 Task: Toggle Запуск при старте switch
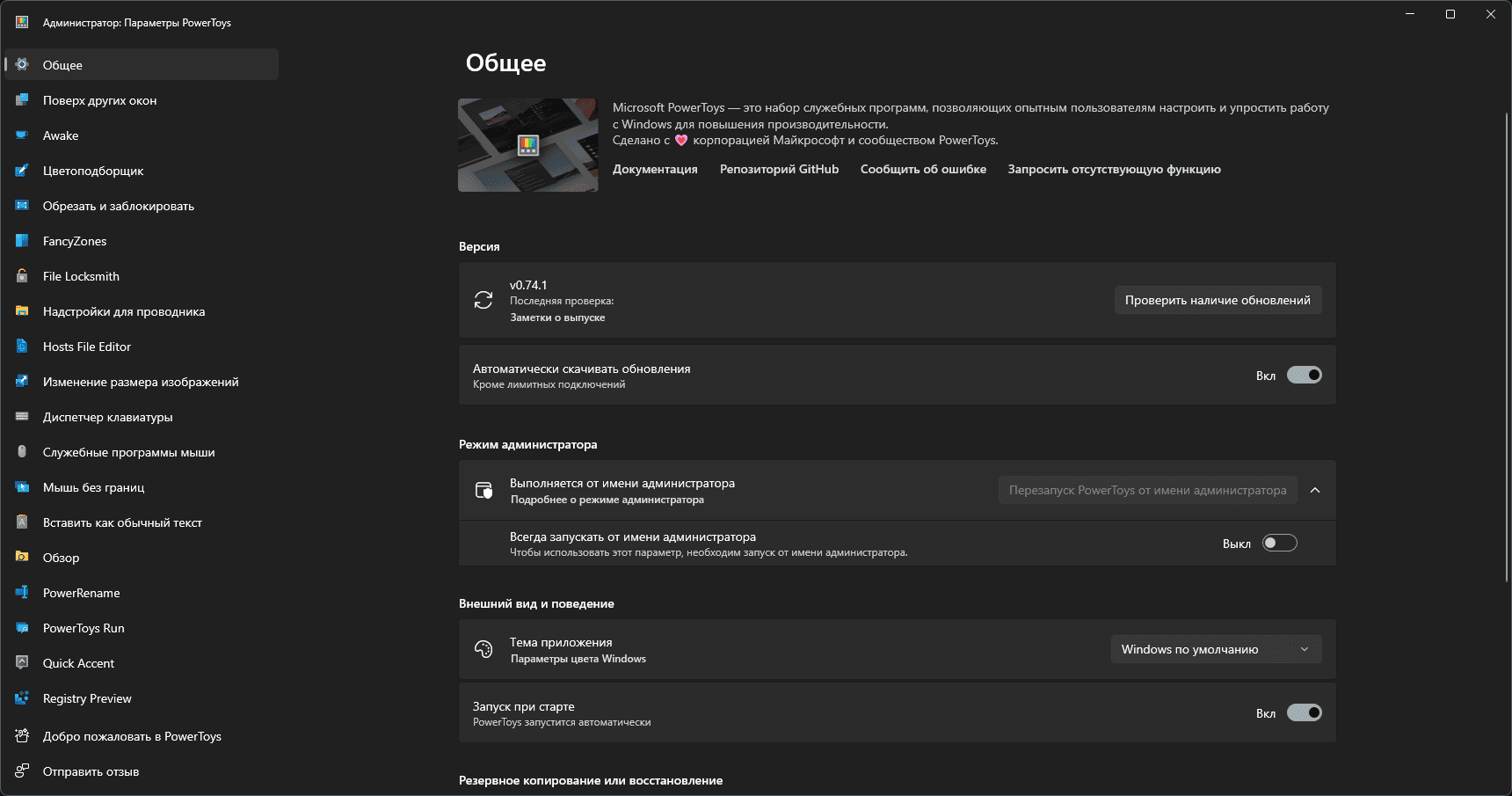[1305, 712]
